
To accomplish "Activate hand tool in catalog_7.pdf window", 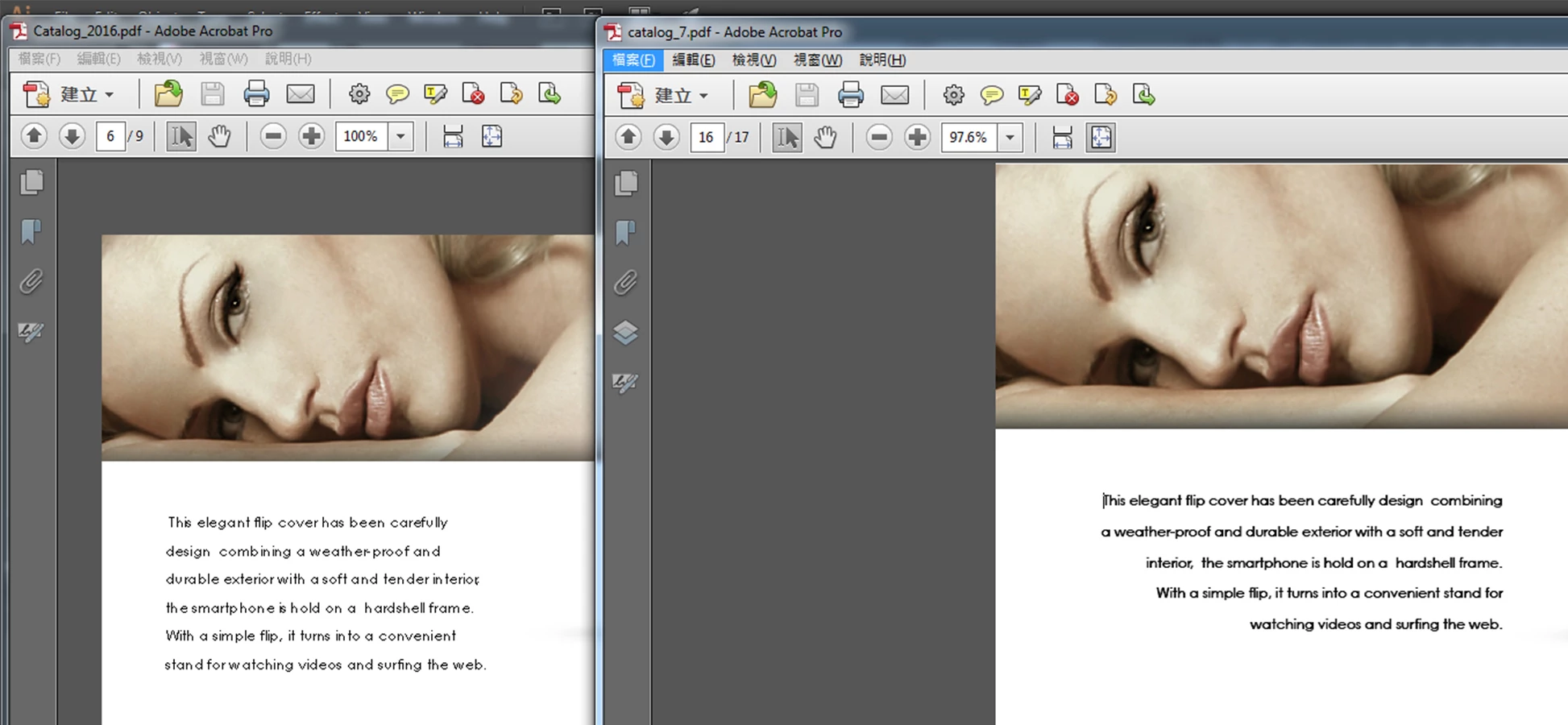I will pyautogui.click(x=825, y=138).
